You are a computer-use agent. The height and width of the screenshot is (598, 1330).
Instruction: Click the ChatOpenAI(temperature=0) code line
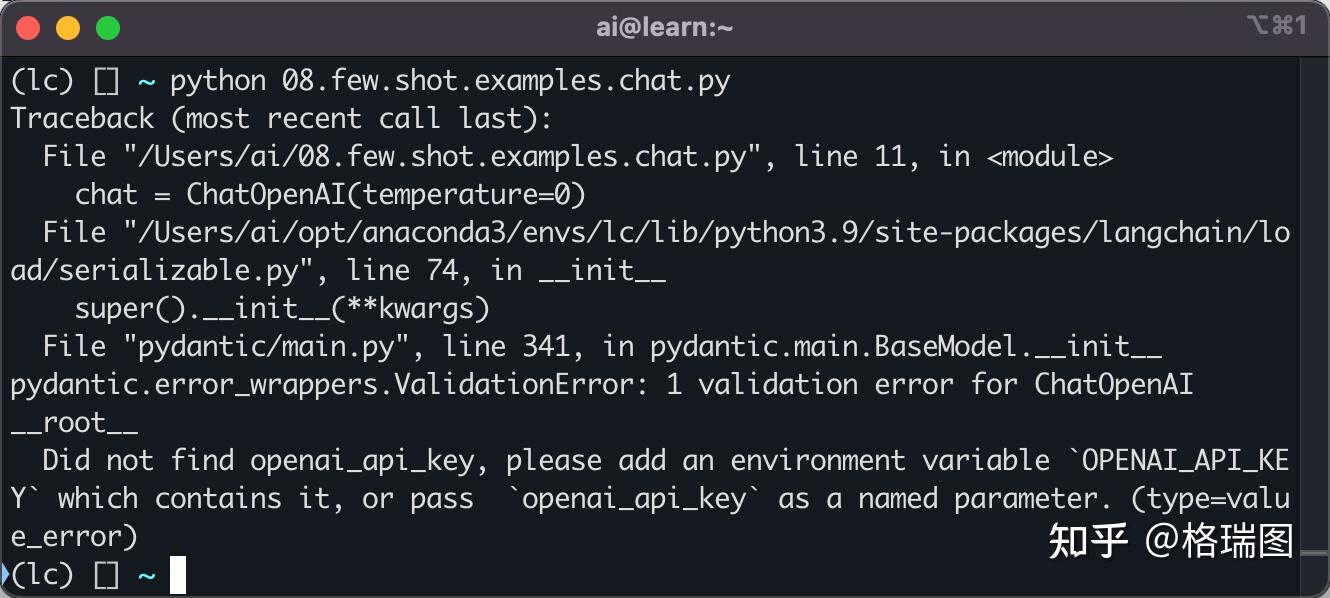(330, 195)
